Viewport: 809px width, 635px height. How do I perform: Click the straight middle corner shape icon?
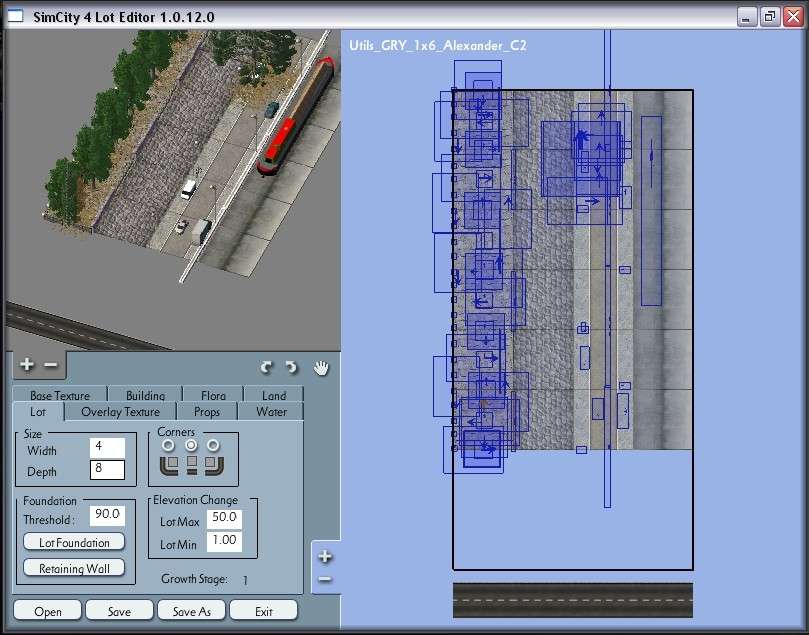192,464
